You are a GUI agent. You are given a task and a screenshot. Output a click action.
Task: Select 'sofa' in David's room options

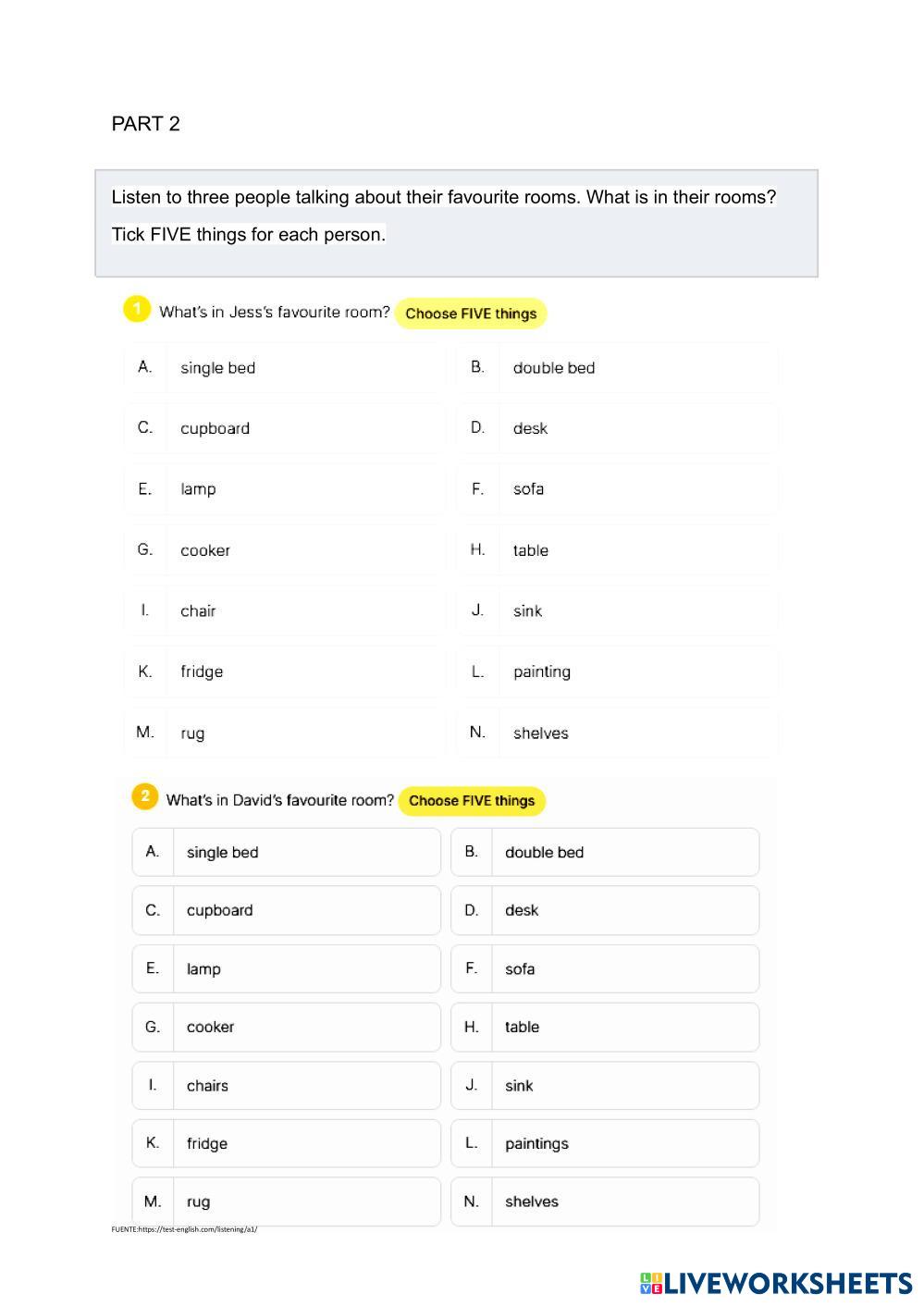(x=605, y=968)
